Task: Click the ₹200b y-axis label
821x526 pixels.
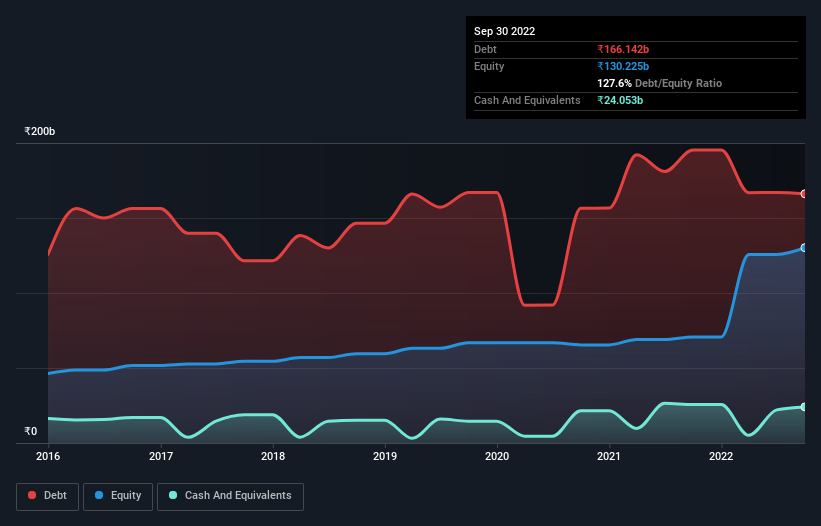Action: (39, 131)
